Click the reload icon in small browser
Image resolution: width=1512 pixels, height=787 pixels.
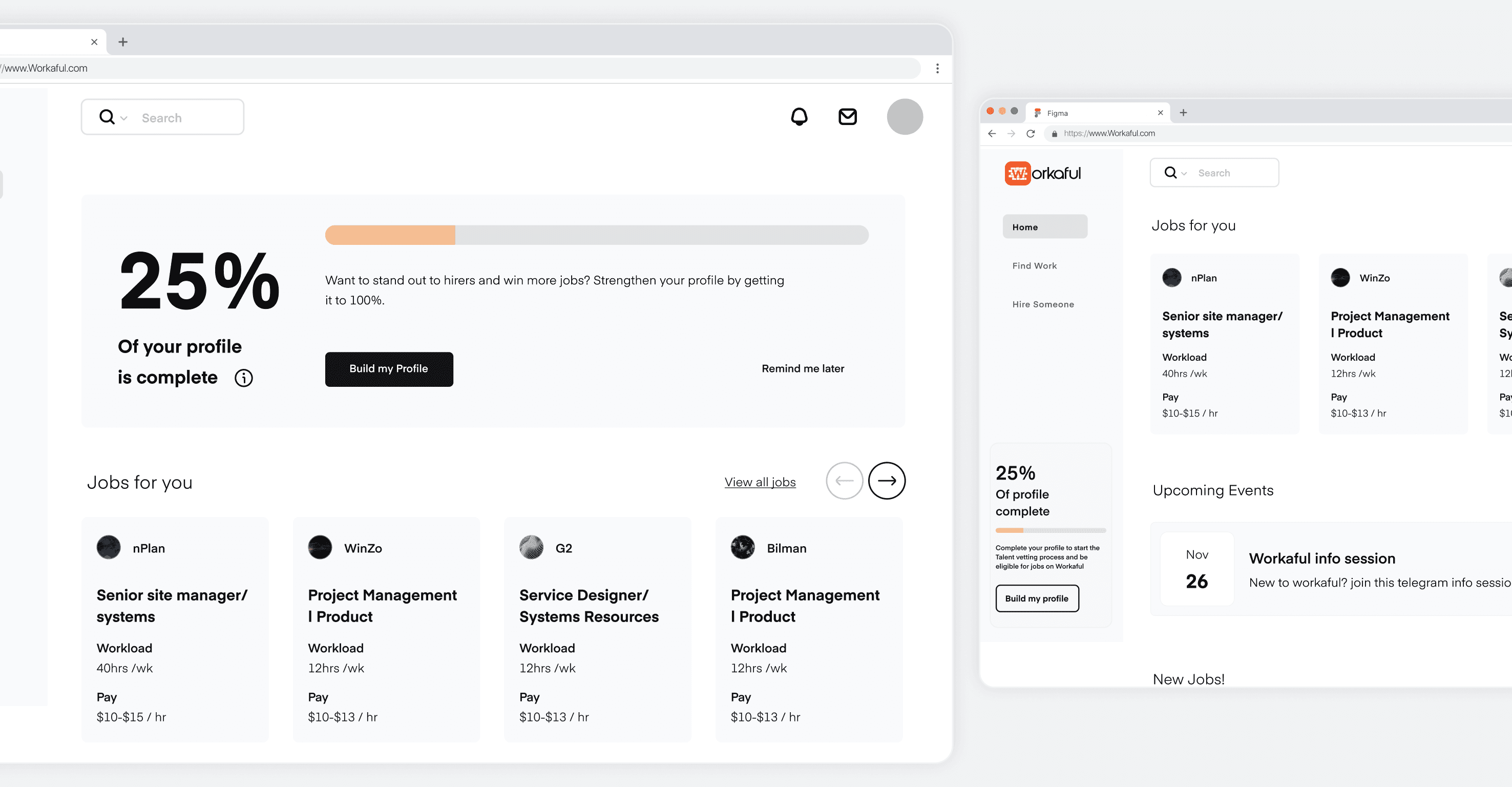1030,133
